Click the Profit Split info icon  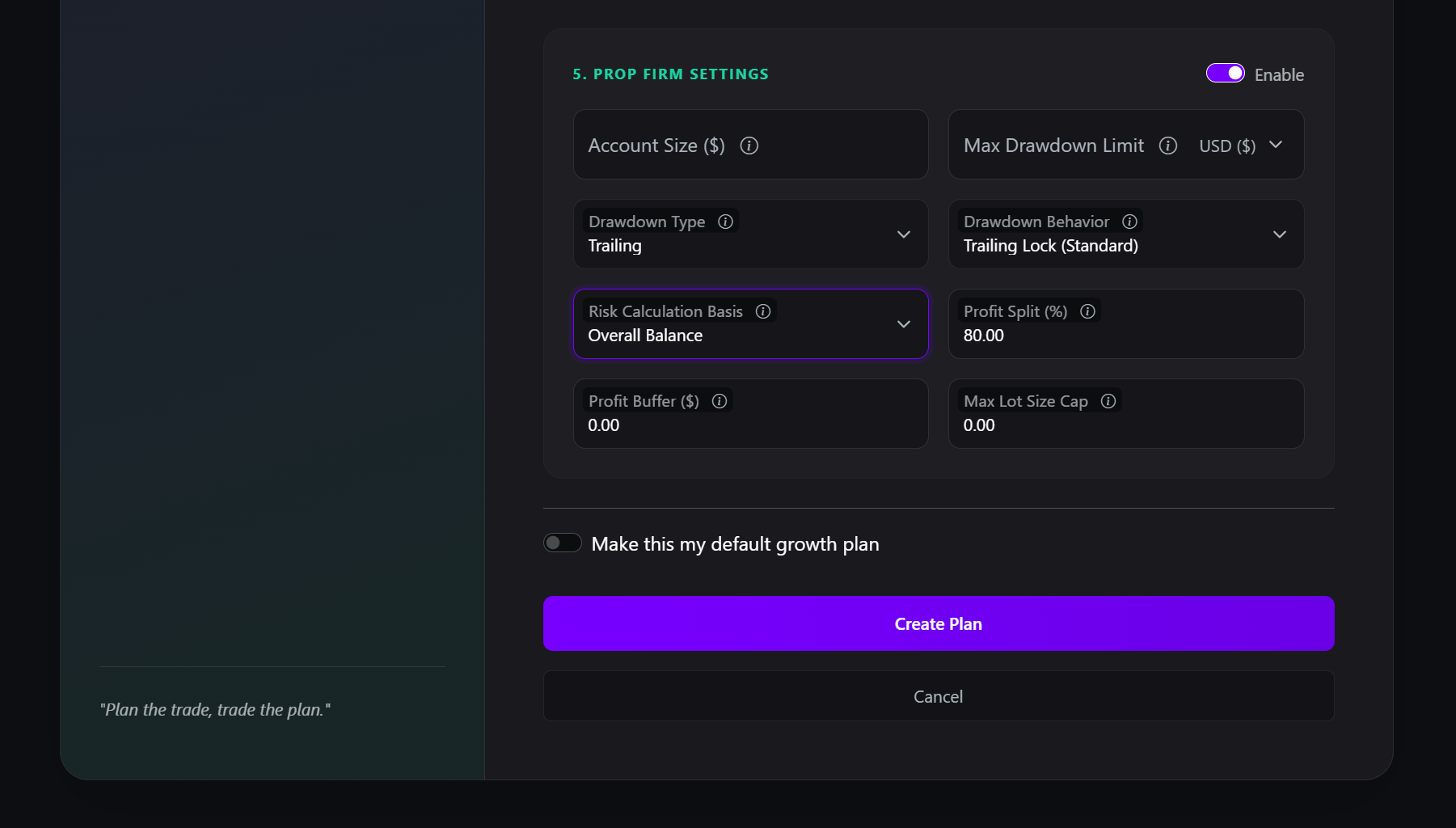point(1087,310)
